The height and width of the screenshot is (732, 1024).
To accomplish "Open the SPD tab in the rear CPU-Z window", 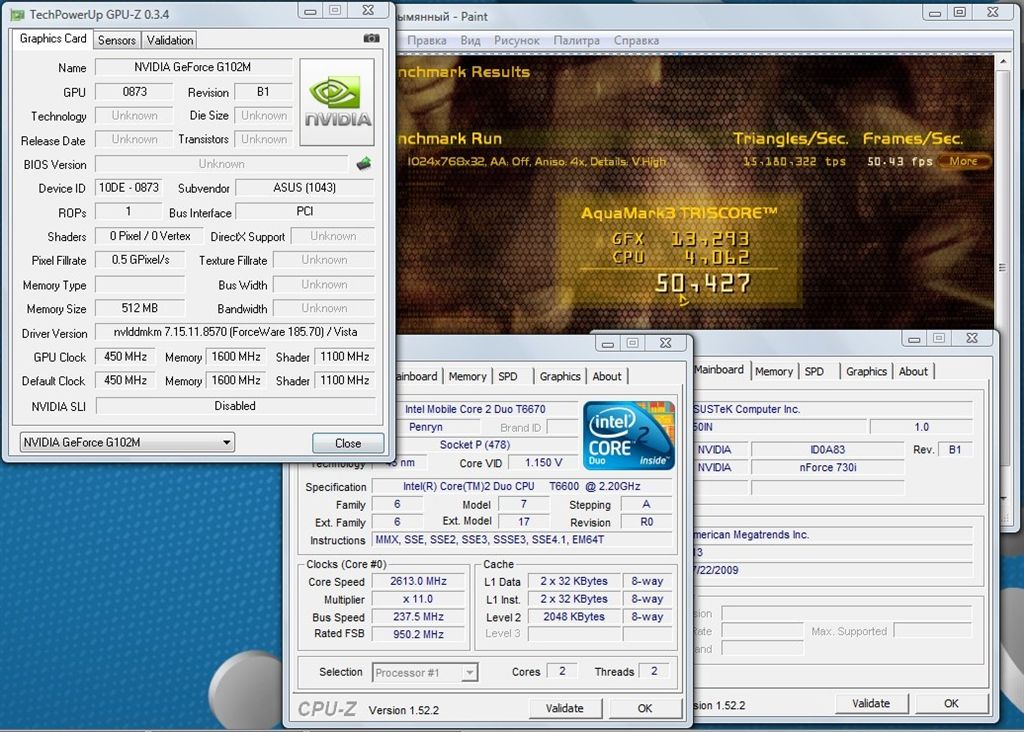I will pos(814,372).
